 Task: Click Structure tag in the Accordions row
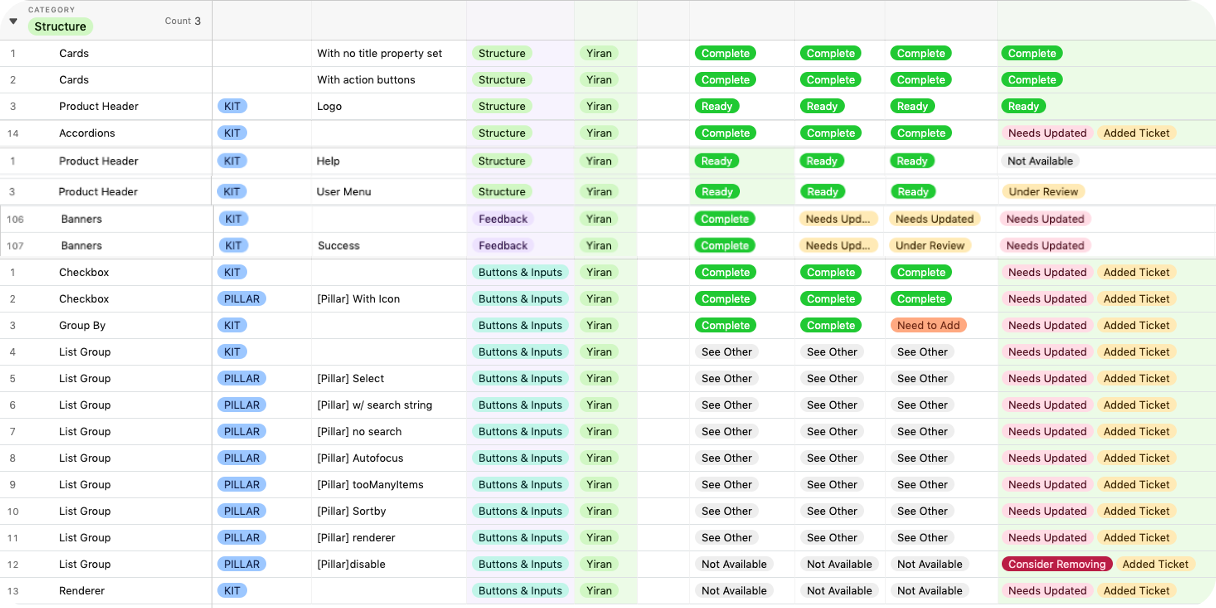coord(502,133)
